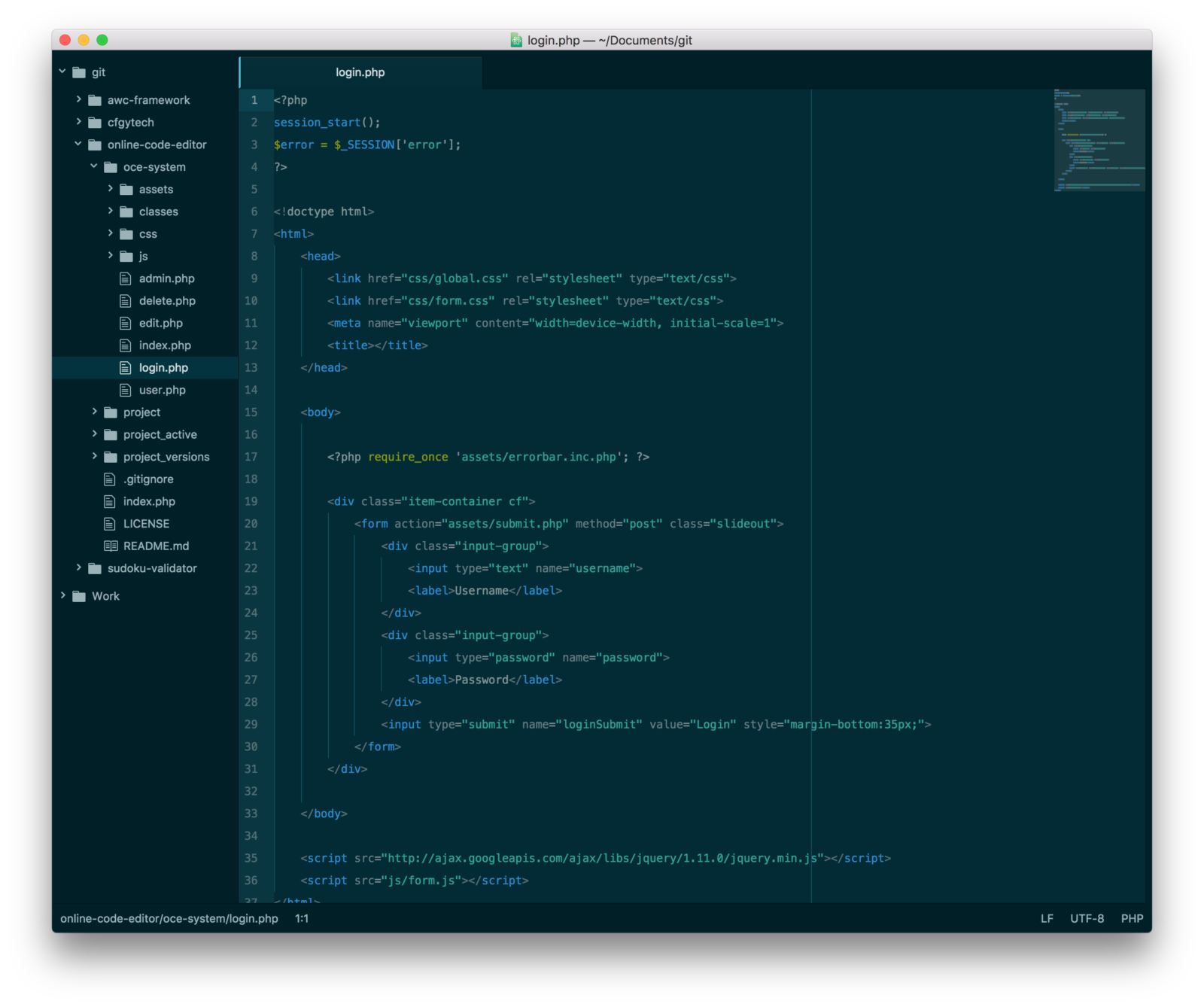Click line number 20 in the gutter
This screenshot has width=1204, height=1007.
click(x=251, y=524)
